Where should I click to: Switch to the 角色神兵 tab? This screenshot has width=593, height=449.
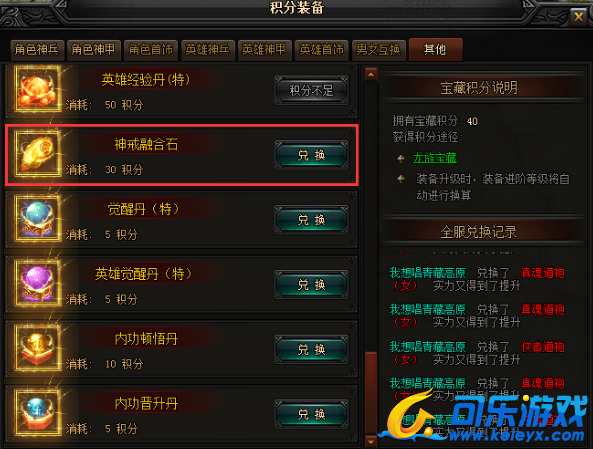pyautogui.click(x=37, y=50)
